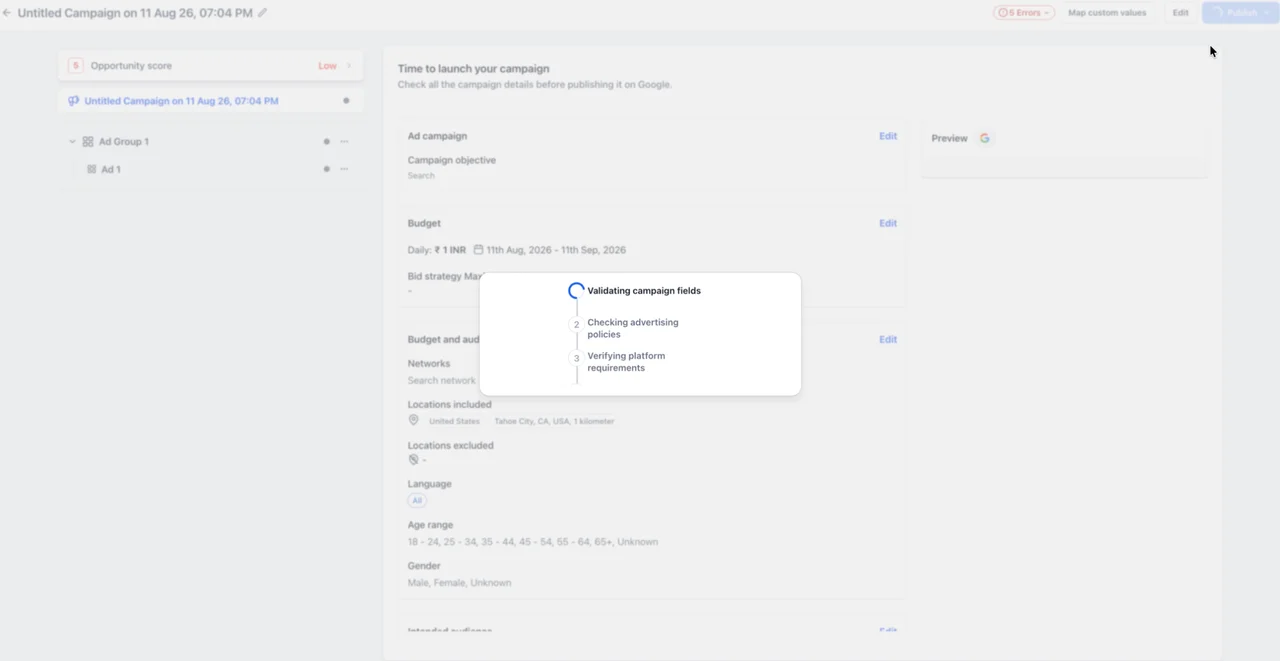Click the All language tag
The width and height of the screenshot is (1280, 661).
click(x=417, y=501)
